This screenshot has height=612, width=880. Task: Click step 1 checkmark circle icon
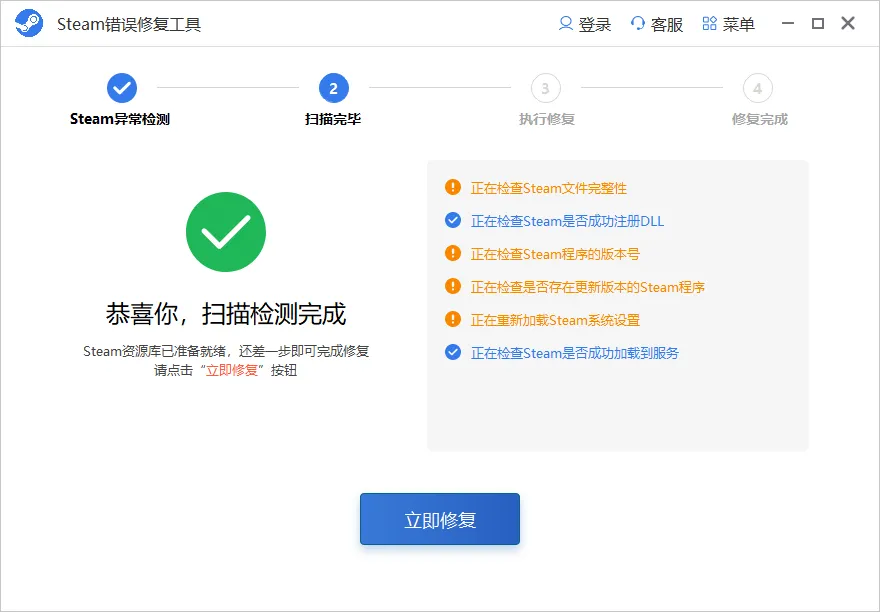[x=122, y=88]
